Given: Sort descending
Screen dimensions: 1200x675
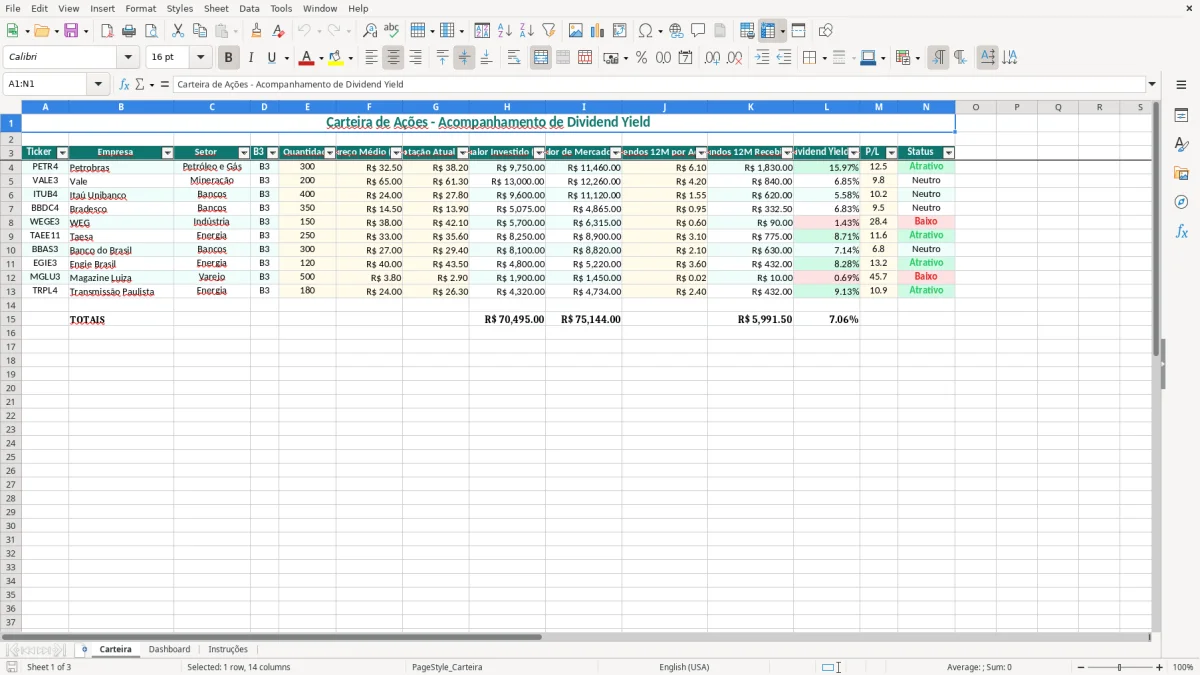Looking at the screenshot, I should coord(527,31).
